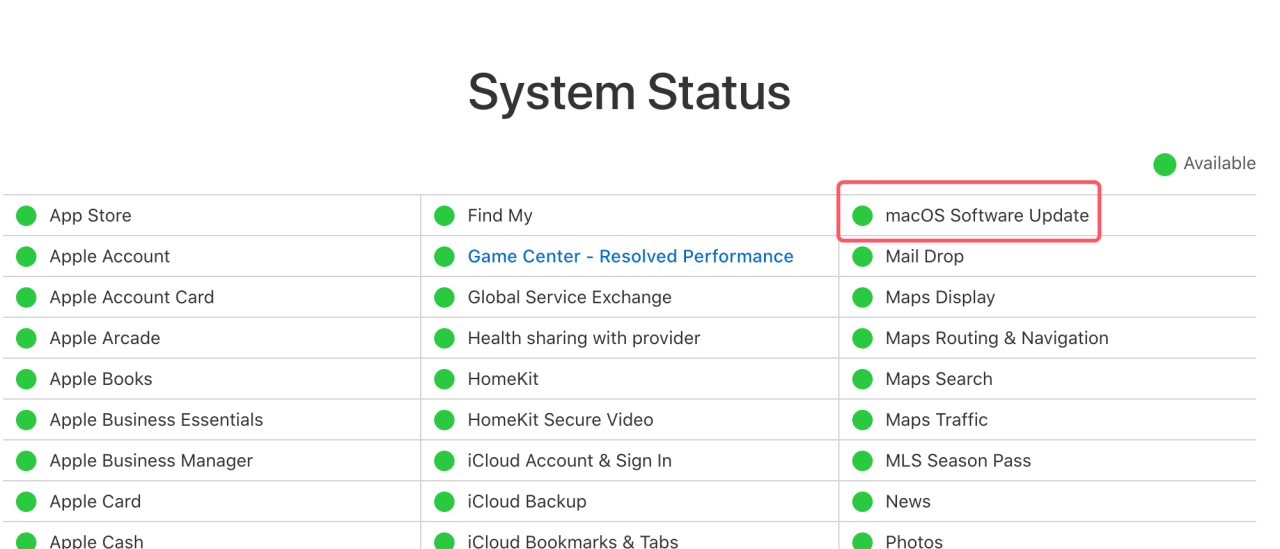This screenshot has height=549, width=1280.
Task: Click the Game Center status dot
Action: [444, 257]
